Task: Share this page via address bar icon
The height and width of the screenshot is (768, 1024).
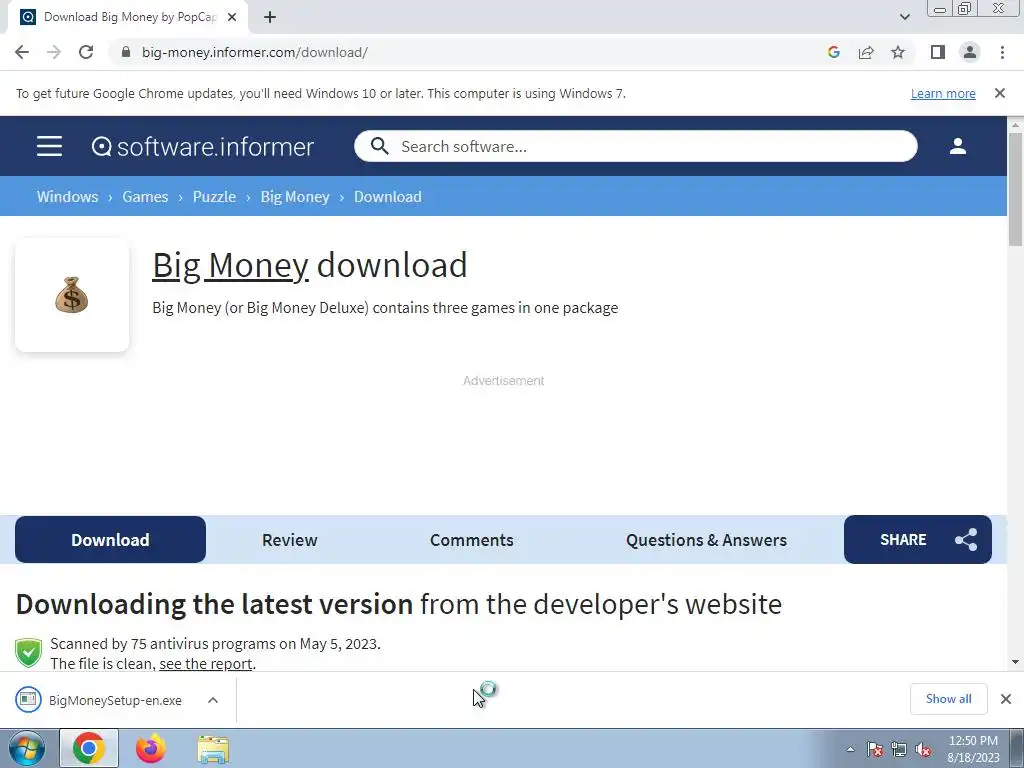Action: pyautogui.click(x=866, y=52)
